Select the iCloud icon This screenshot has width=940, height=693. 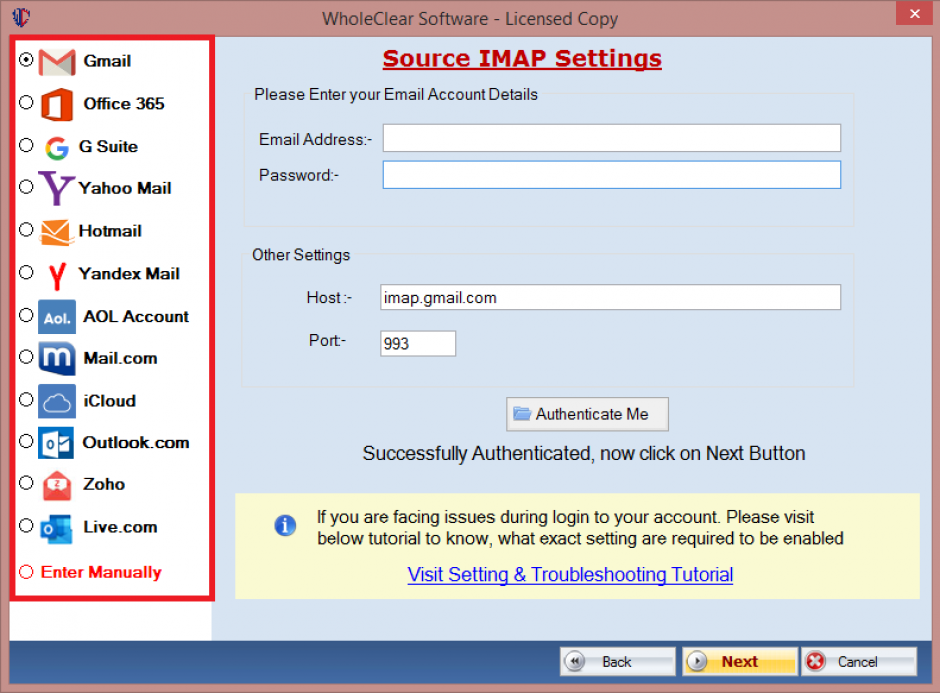pyautogui.click(x=56, y=401)
